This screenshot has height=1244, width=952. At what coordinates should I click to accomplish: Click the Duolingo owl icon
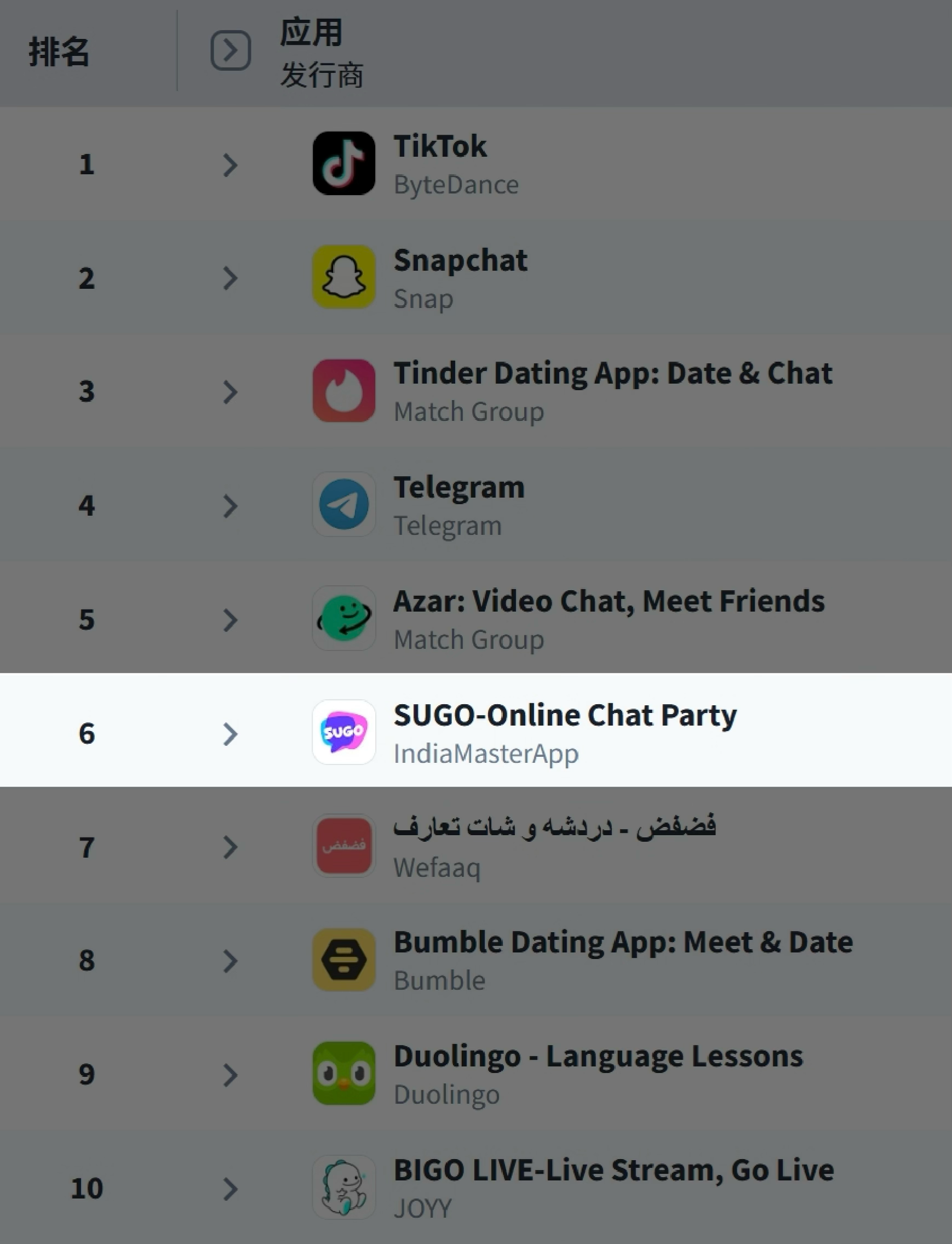[343, 1074]
